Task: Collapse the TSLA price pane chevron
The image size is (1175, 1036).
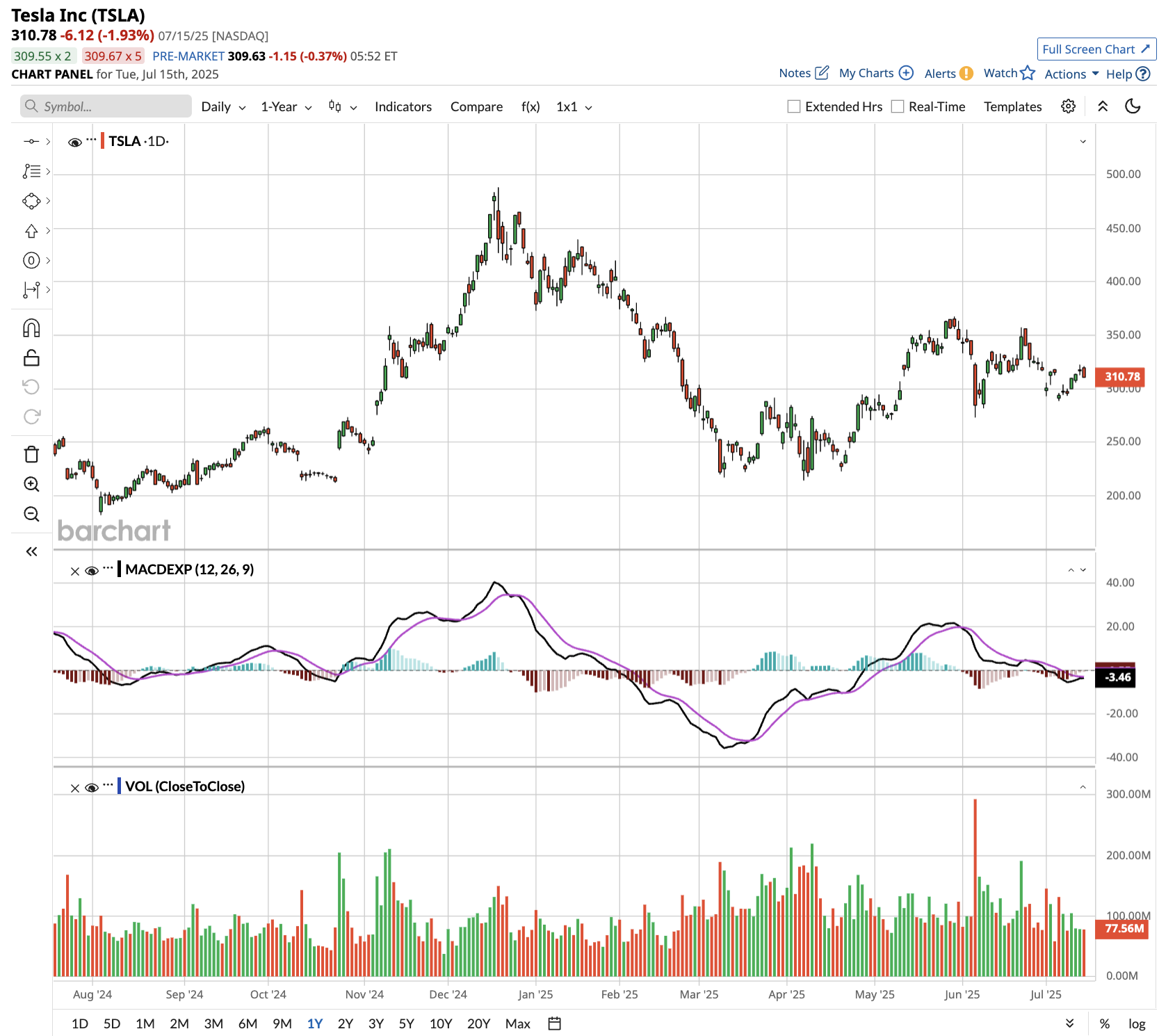Action: [1083, 142]
